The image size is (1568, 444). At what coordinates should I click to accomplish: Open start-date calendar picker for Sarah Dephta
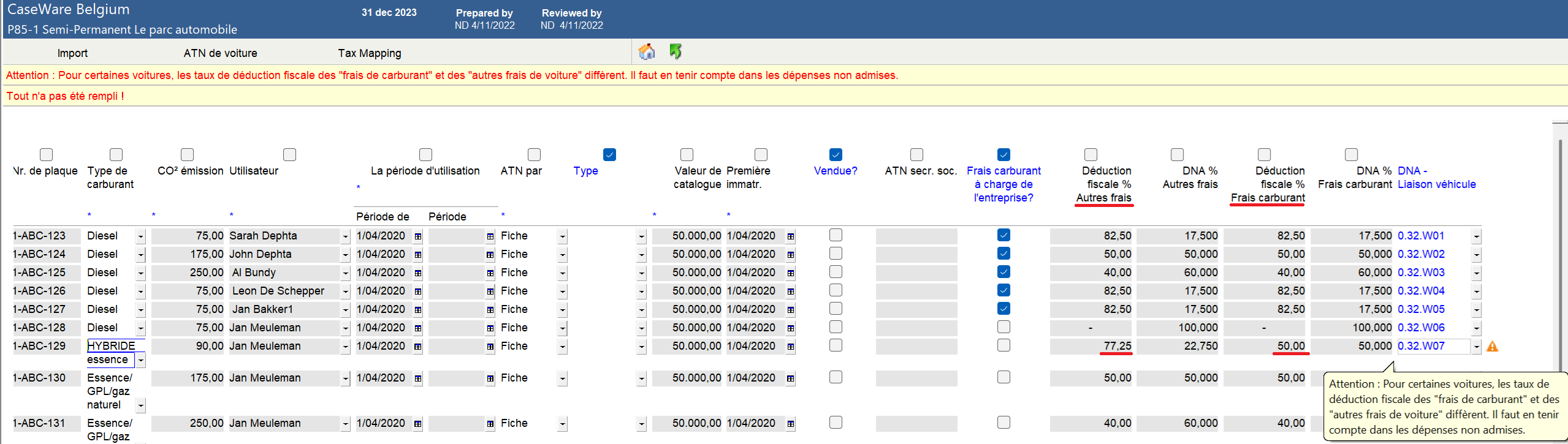418,236
